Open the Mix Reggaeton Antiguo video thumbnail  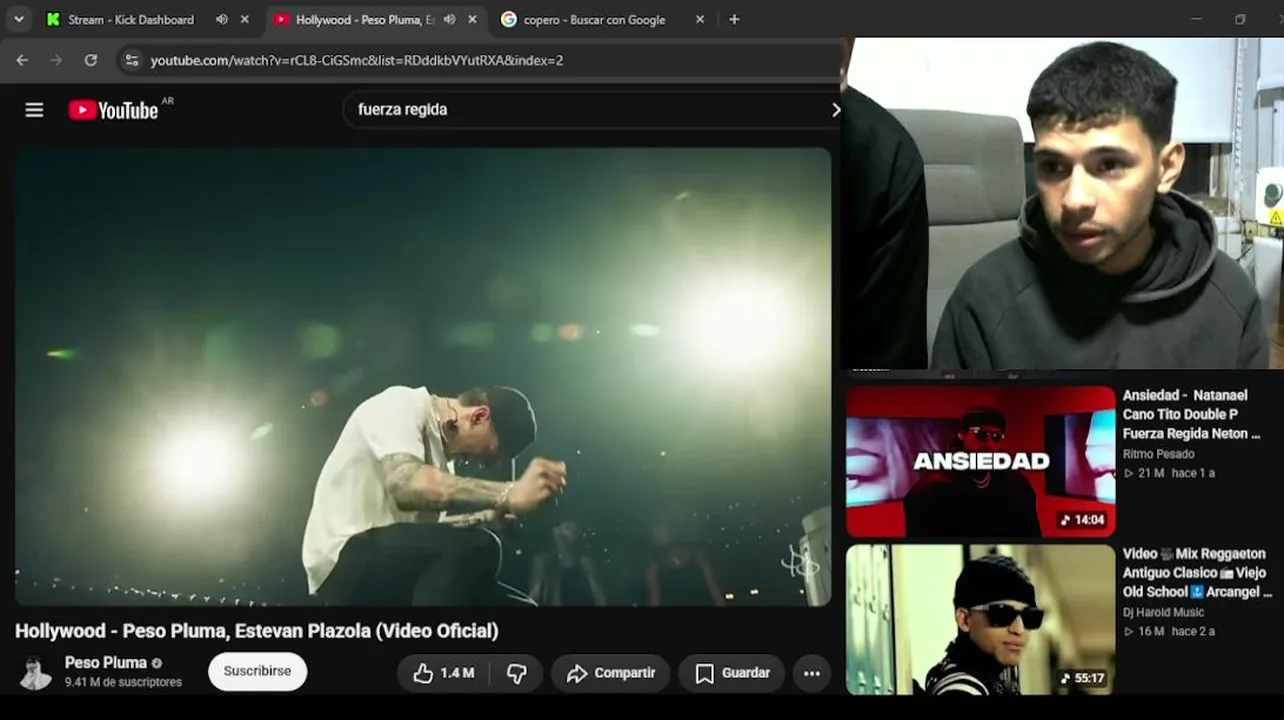click(980, 619)
